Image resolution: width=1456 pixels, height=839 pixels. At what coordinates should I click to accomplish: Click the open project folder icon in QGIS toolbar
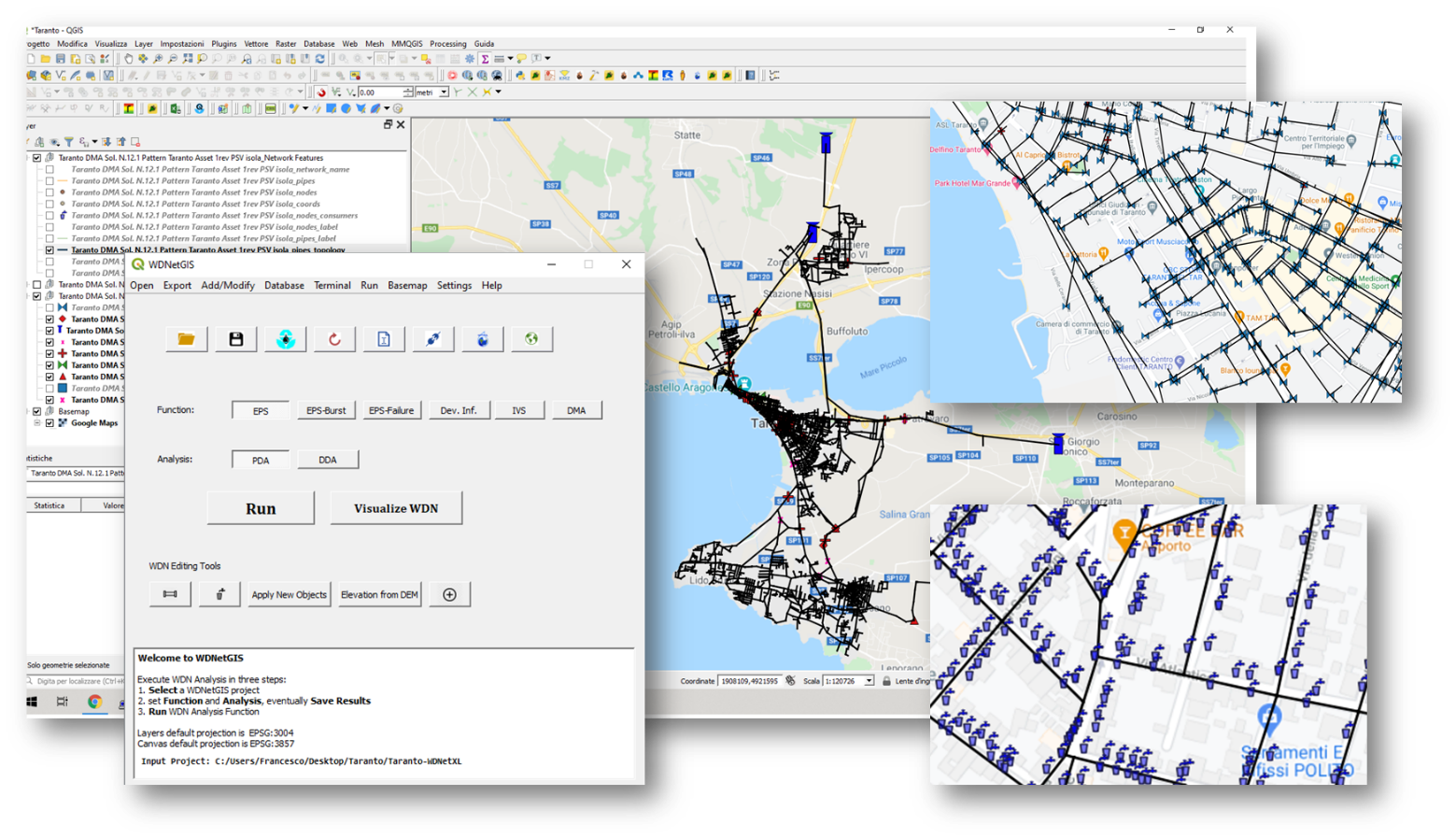coord(46,58)
